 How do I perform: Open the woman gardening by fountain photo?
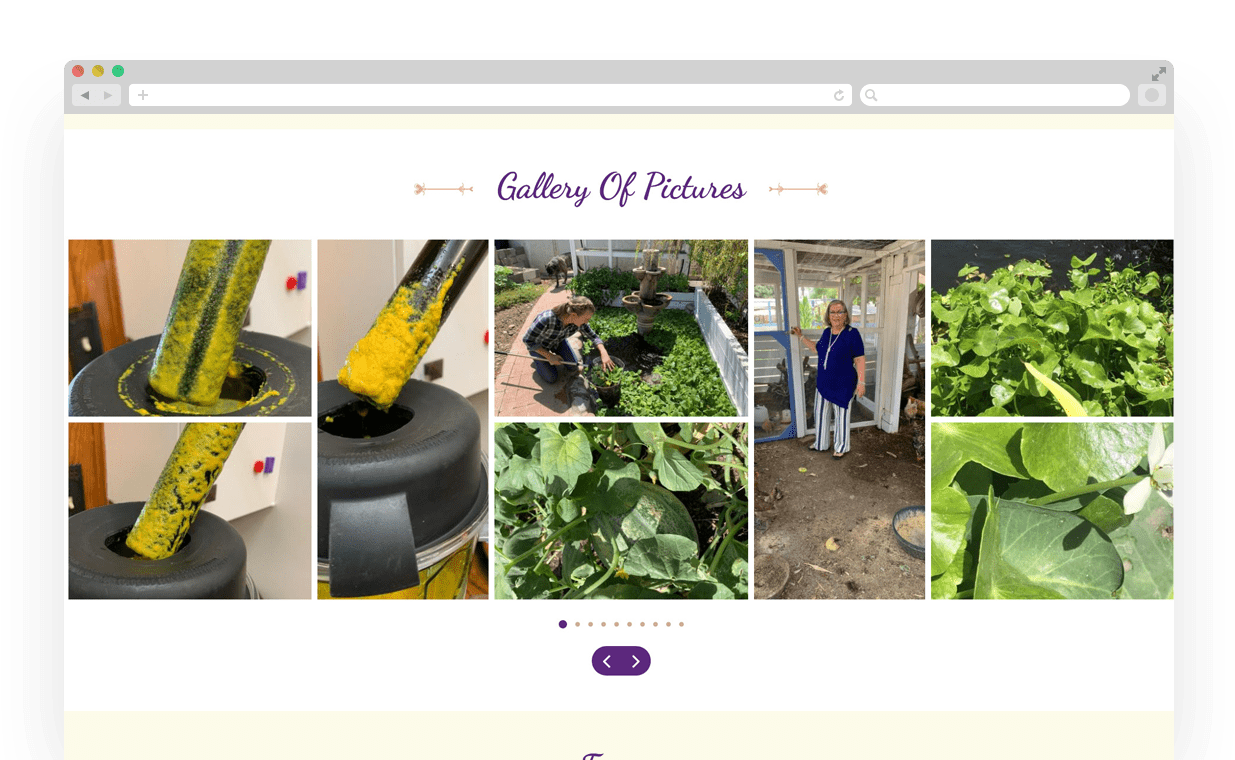(x=621, y=328)
